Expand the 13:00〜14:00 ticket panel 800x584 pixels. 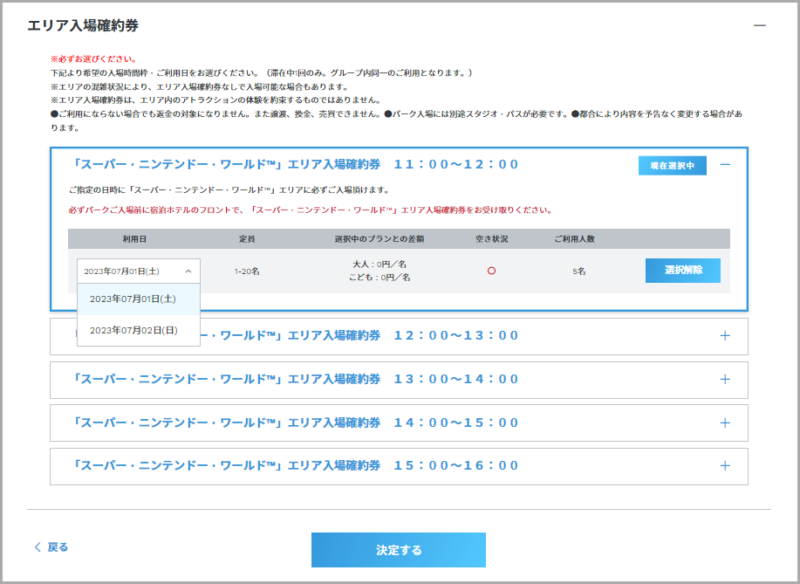[x=724, y=379]
